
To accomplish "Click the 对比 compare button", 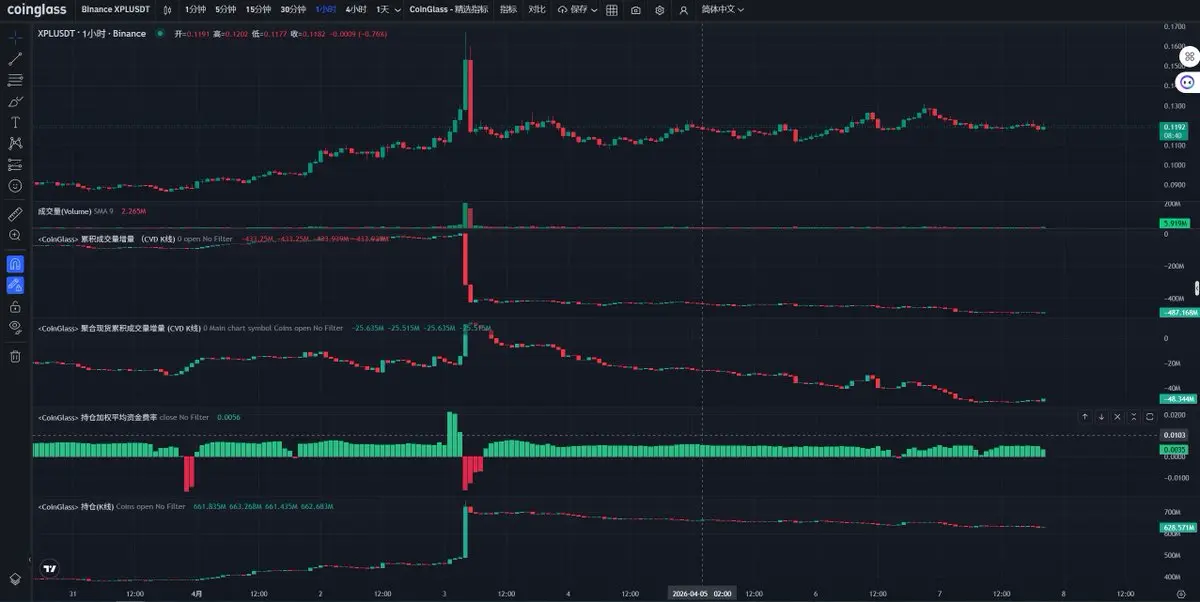I will point(538,9).
